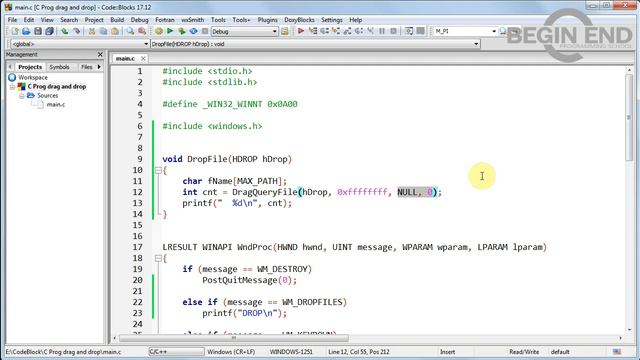Click the Run to cursor debug icon
The image size is (640, 360).
(313, 31)
